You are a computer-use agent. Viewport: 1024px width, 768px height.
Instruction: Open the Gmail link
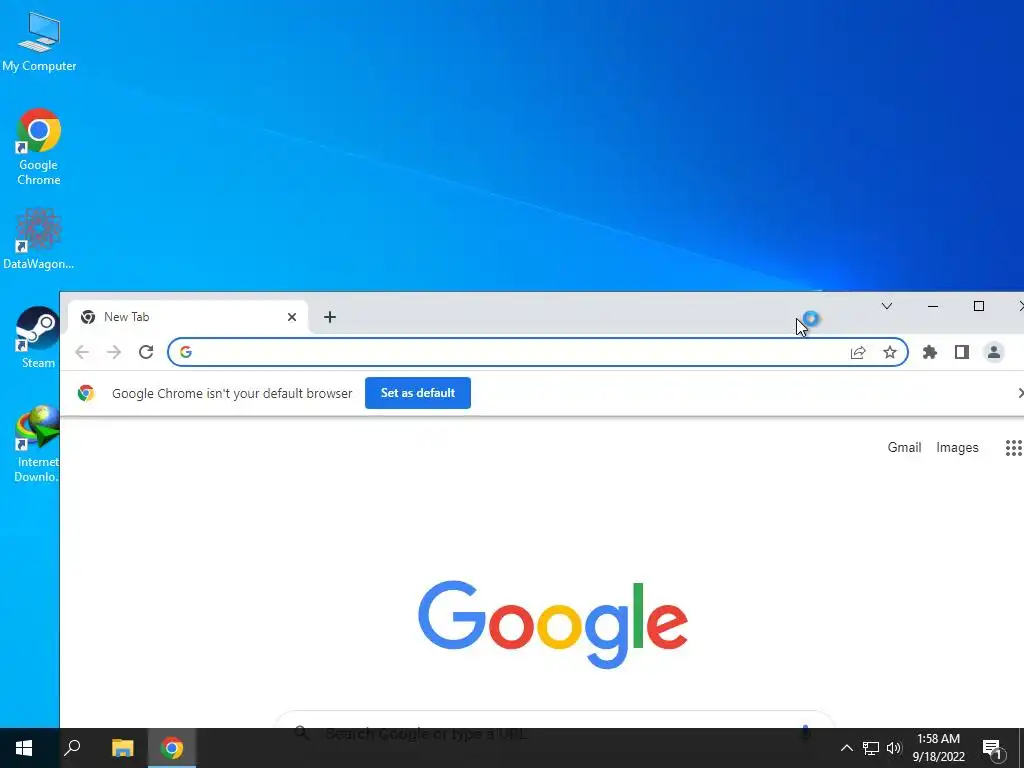coord(904,447)
